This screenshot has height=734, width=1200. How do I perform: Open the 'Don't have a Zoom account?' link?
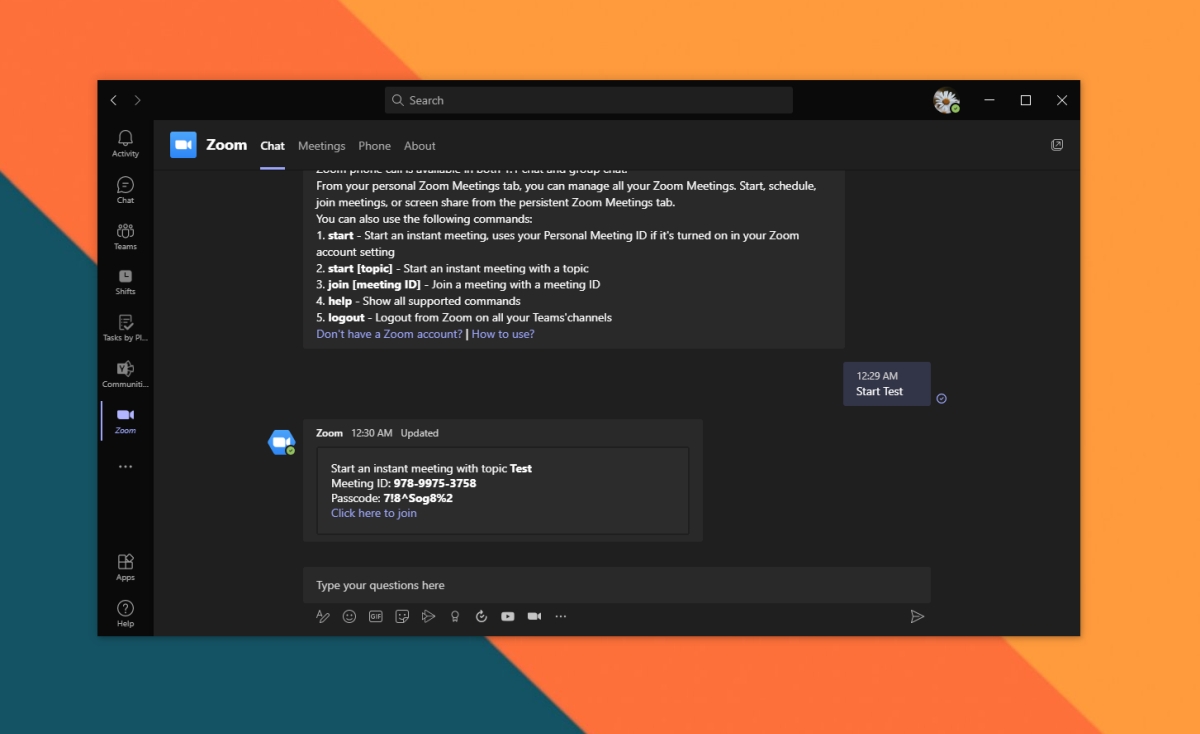click(388, 334)
